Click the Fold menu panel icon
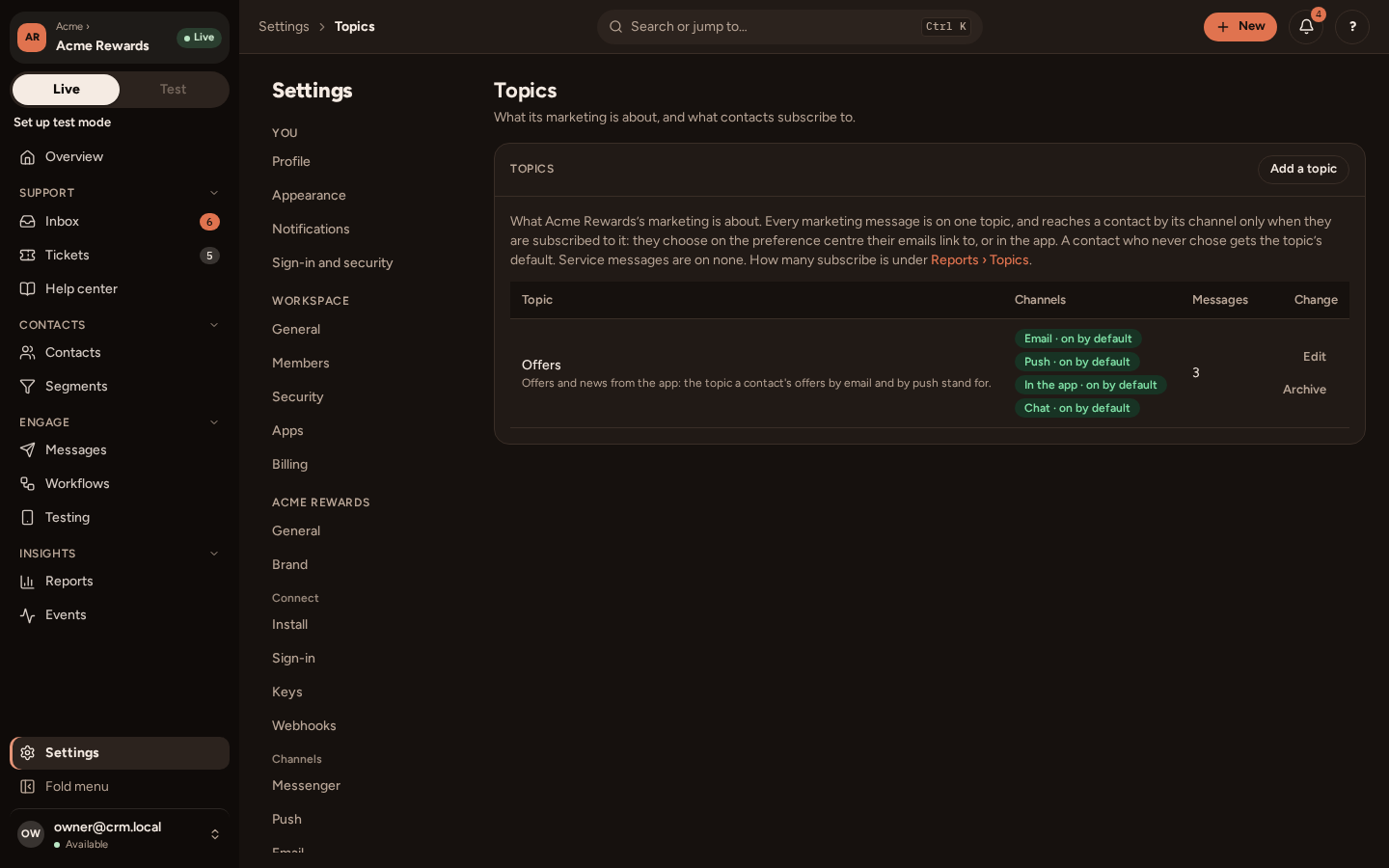1389x868 pixels. coord(28,787)
